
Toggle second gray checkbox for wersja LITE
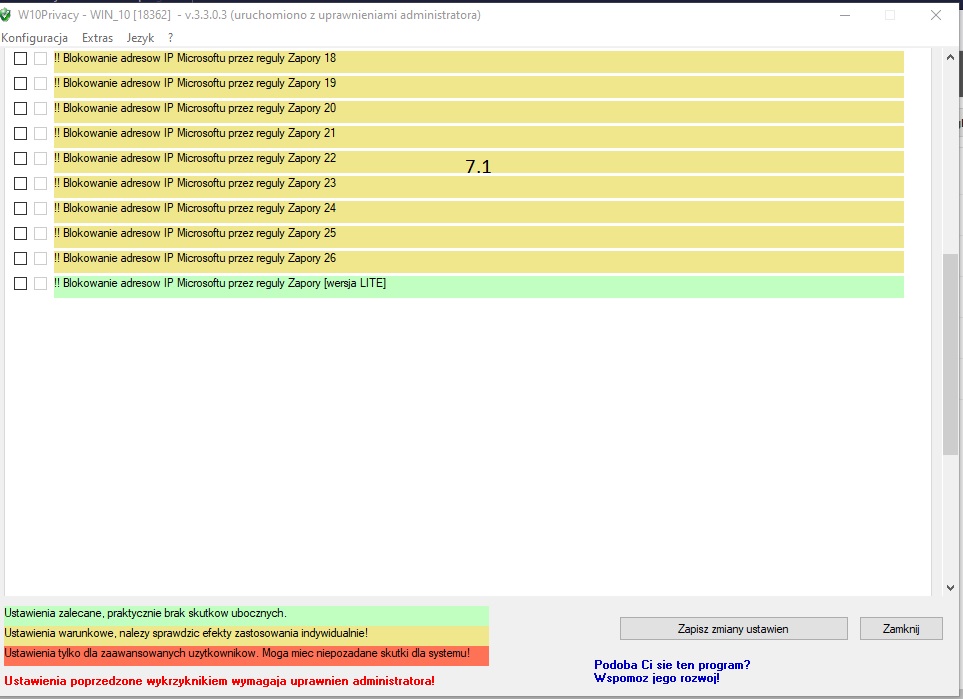[41, 284]
